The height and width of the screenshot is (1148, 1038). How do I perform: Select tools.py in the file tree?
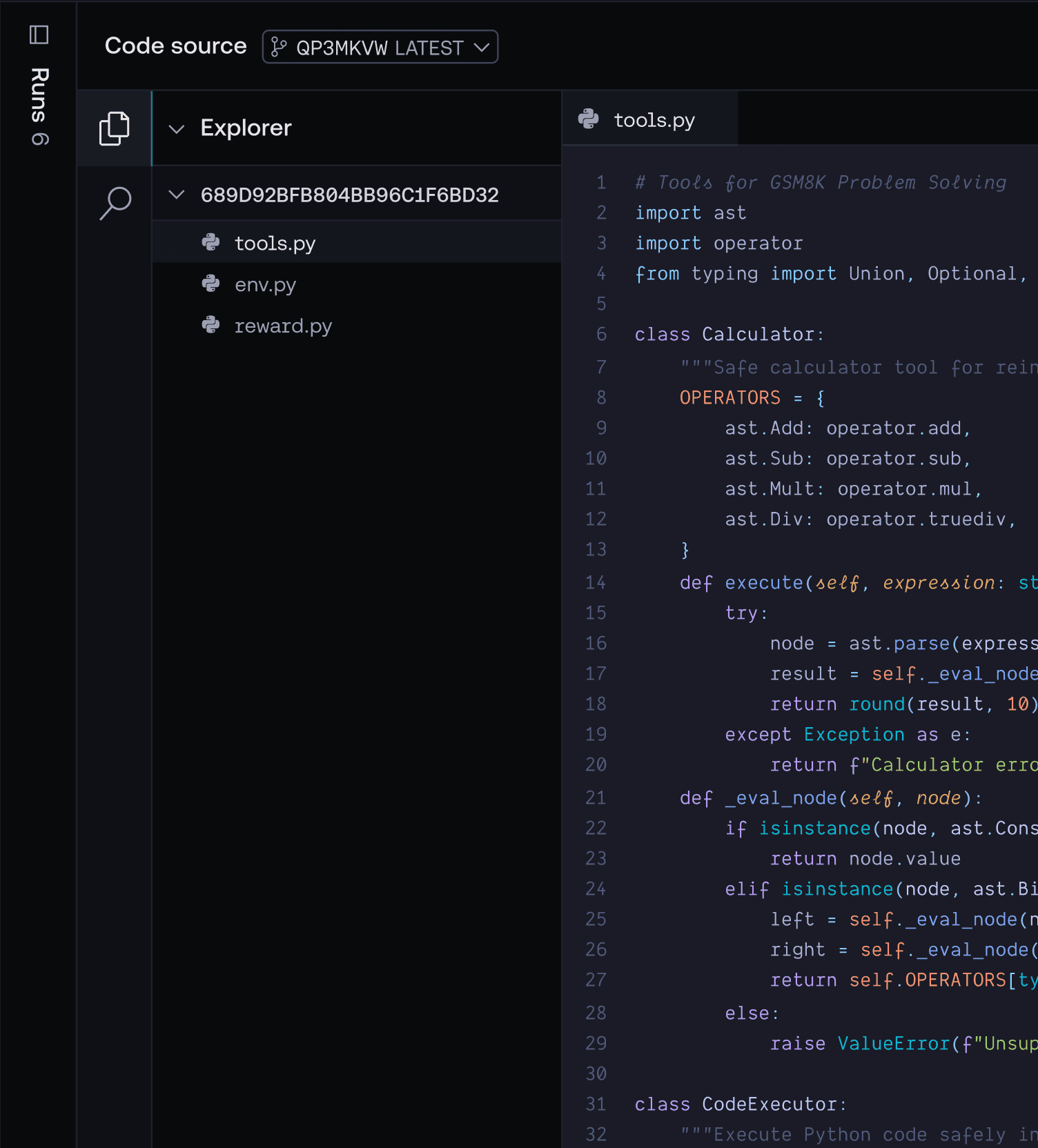(275, 244)
